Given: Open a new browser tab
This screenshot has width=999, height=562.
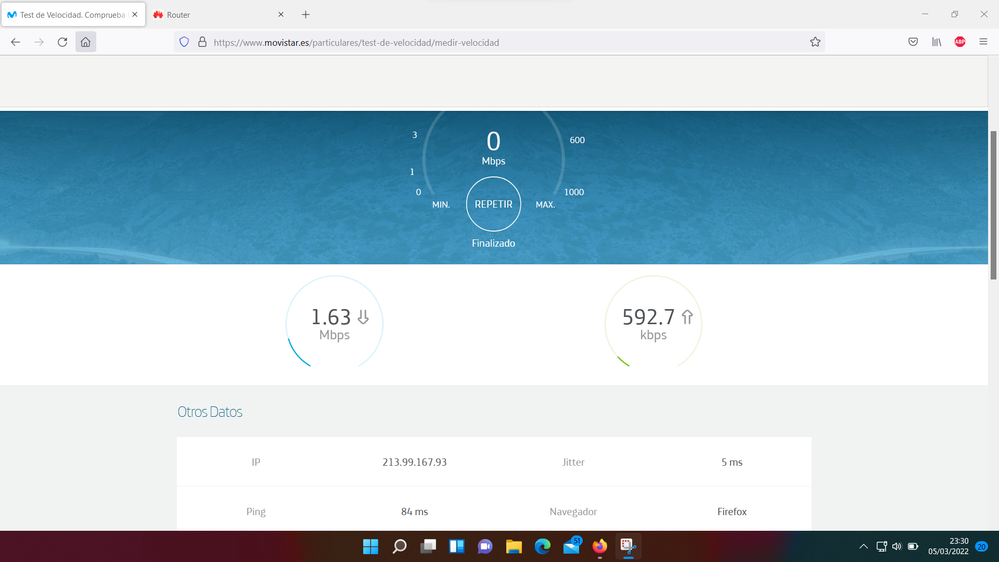Looking at the screenshot, I should [x=306, y=15].
